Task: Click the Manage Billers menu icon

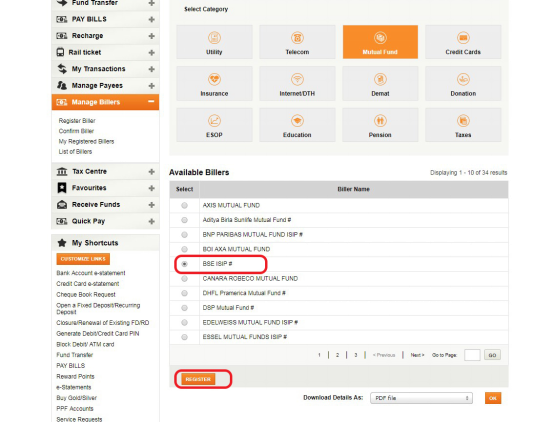Action: [62, 102]
